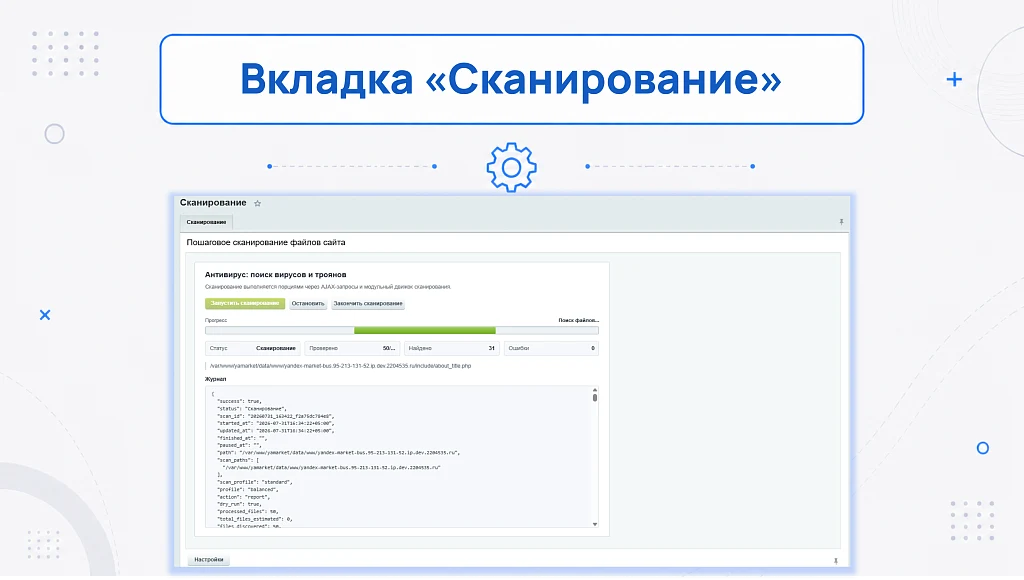Click the current file path about_title.php
The height and width of the screenshot is (580, 1024).
340,366
